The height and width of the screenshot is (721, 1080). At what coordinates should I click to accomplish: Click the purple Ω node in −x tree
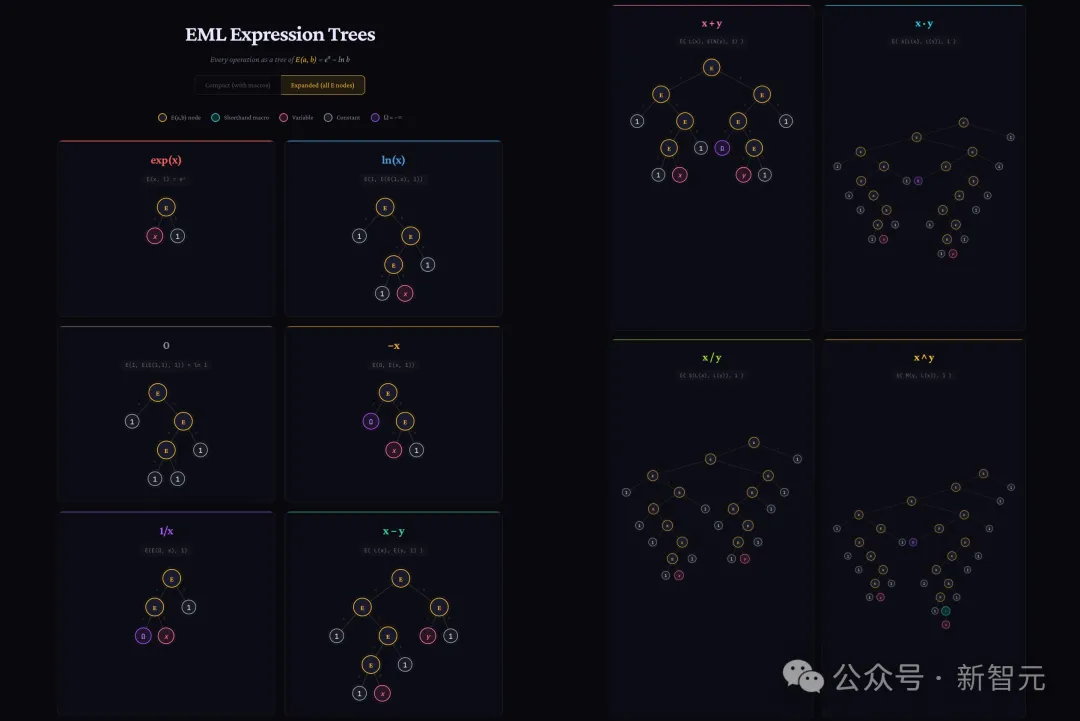(x=371, y=421)
